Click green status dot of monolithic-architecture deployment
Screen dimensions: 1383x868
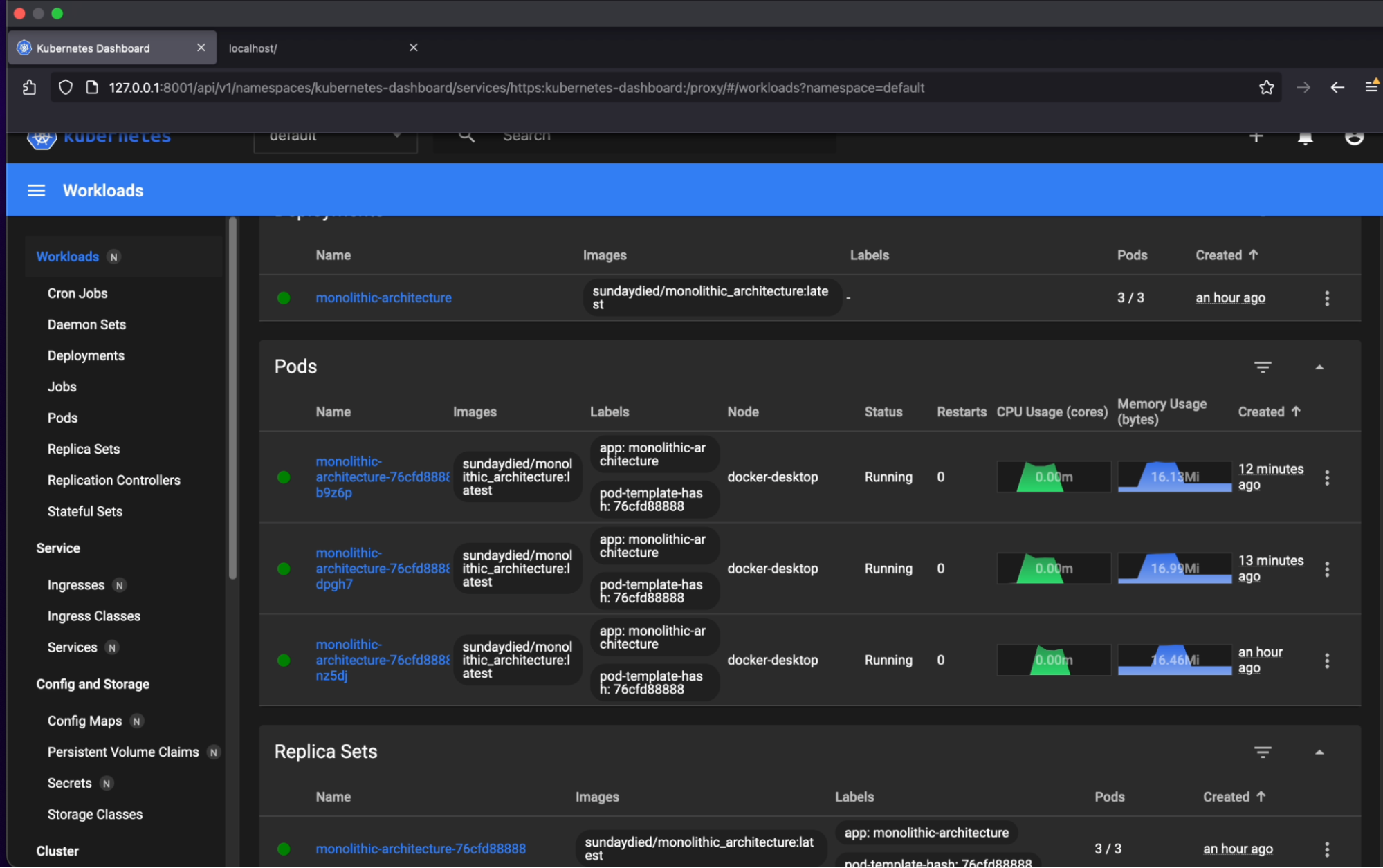(284, 298)
